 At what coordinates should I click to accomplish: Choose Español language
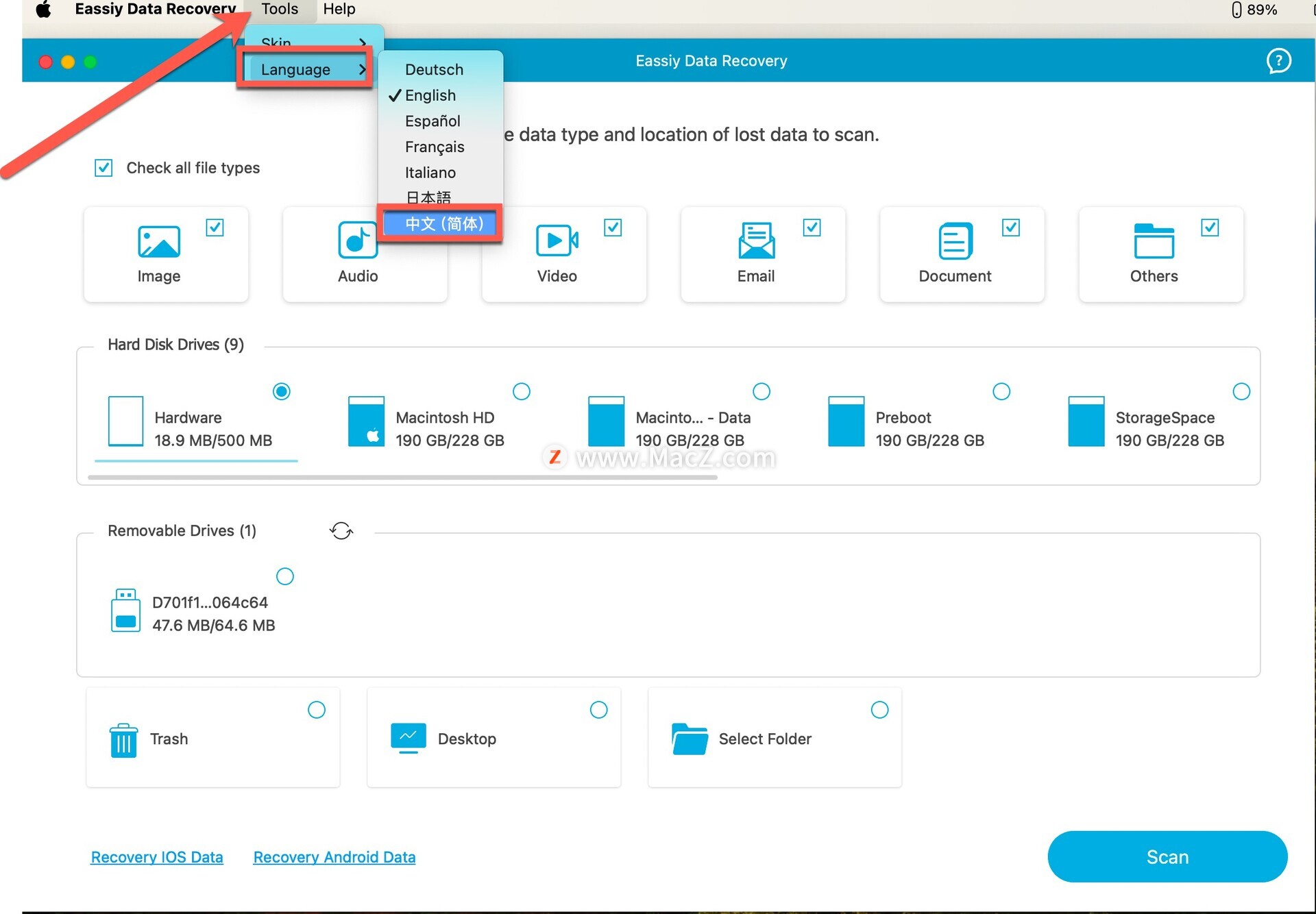441,121
